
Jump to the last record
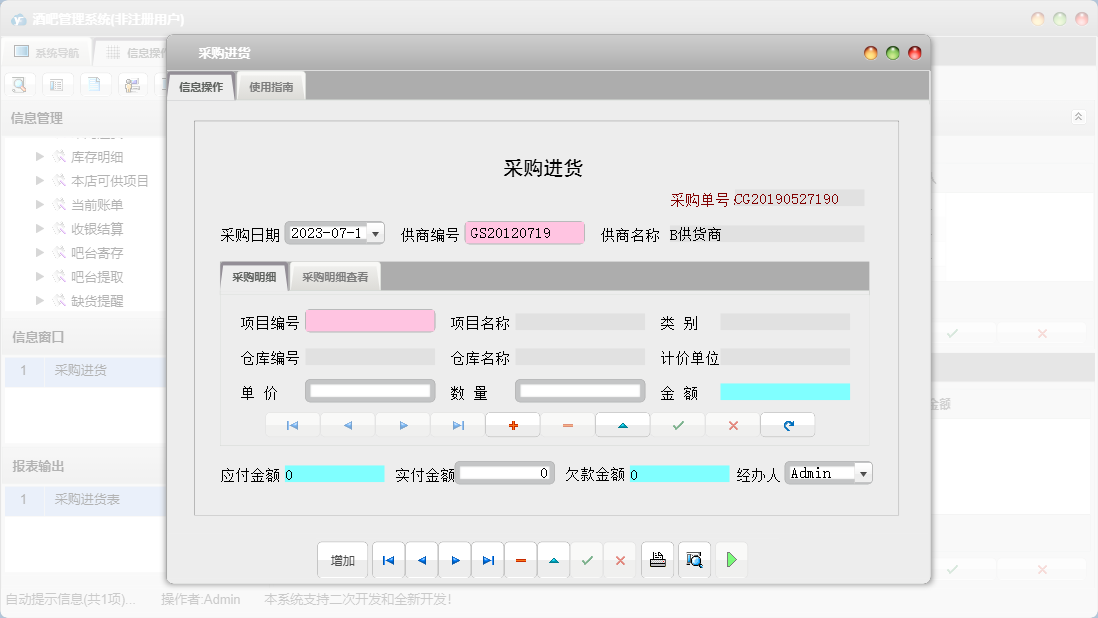click(488, 560)
